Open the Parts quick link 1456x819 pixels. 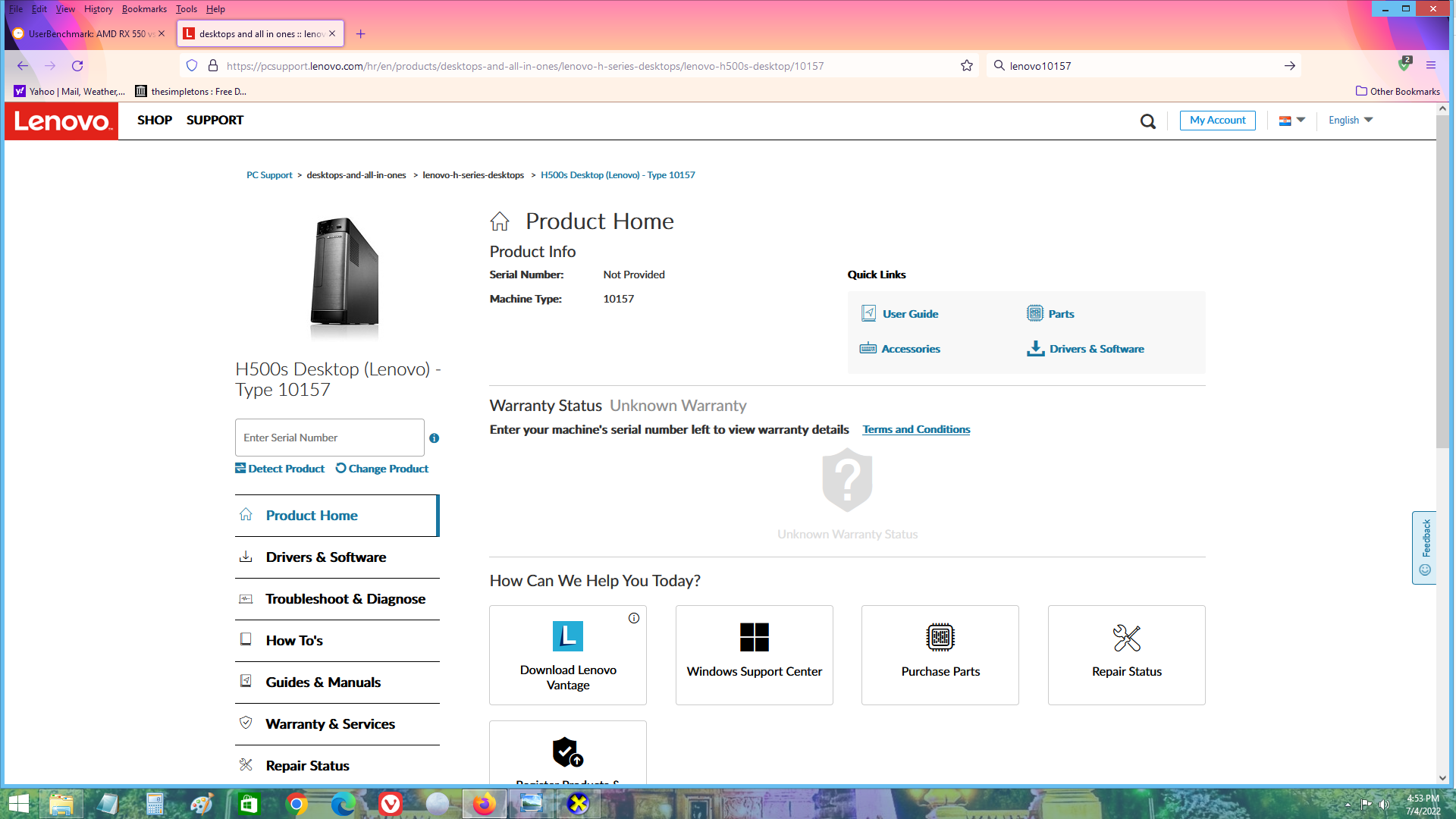click(1050, 314)
